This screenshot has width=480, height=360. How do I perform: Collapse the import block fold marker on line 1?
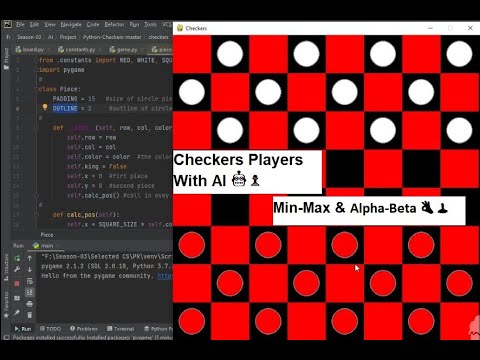coord(36,60)
